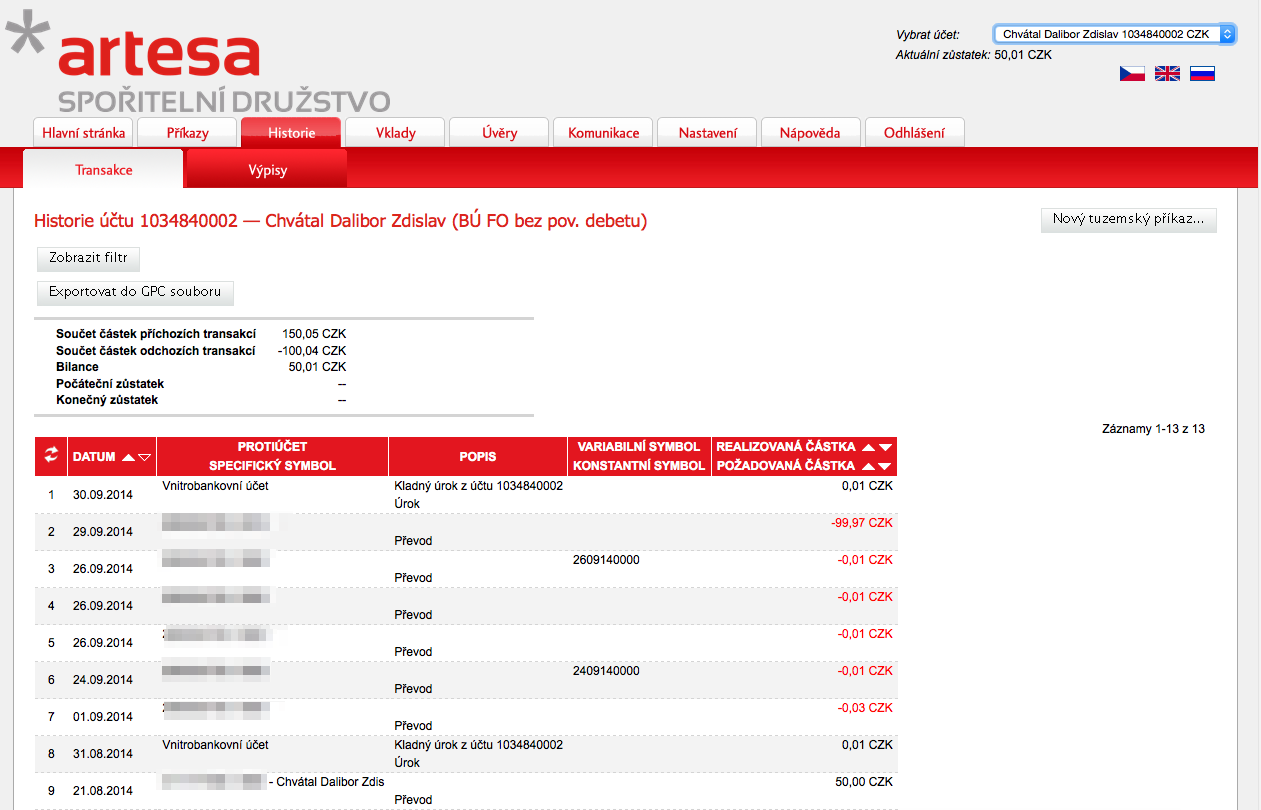
Task: Click Exportovat do GPC souboru
Action: click(x=135, y=292)
